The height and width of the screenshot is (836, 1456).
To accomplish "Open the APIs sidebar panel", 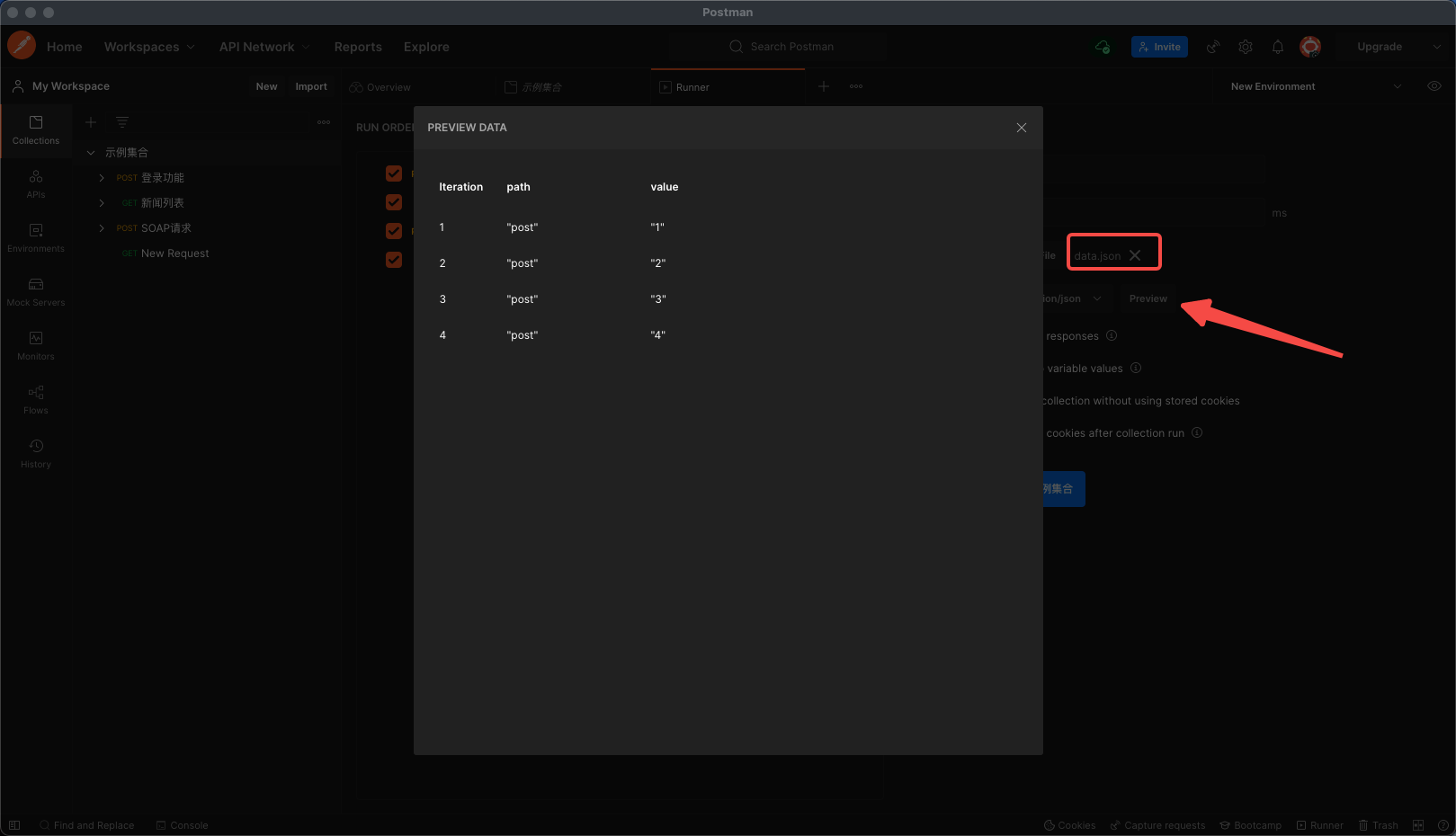I will (36, 184).
